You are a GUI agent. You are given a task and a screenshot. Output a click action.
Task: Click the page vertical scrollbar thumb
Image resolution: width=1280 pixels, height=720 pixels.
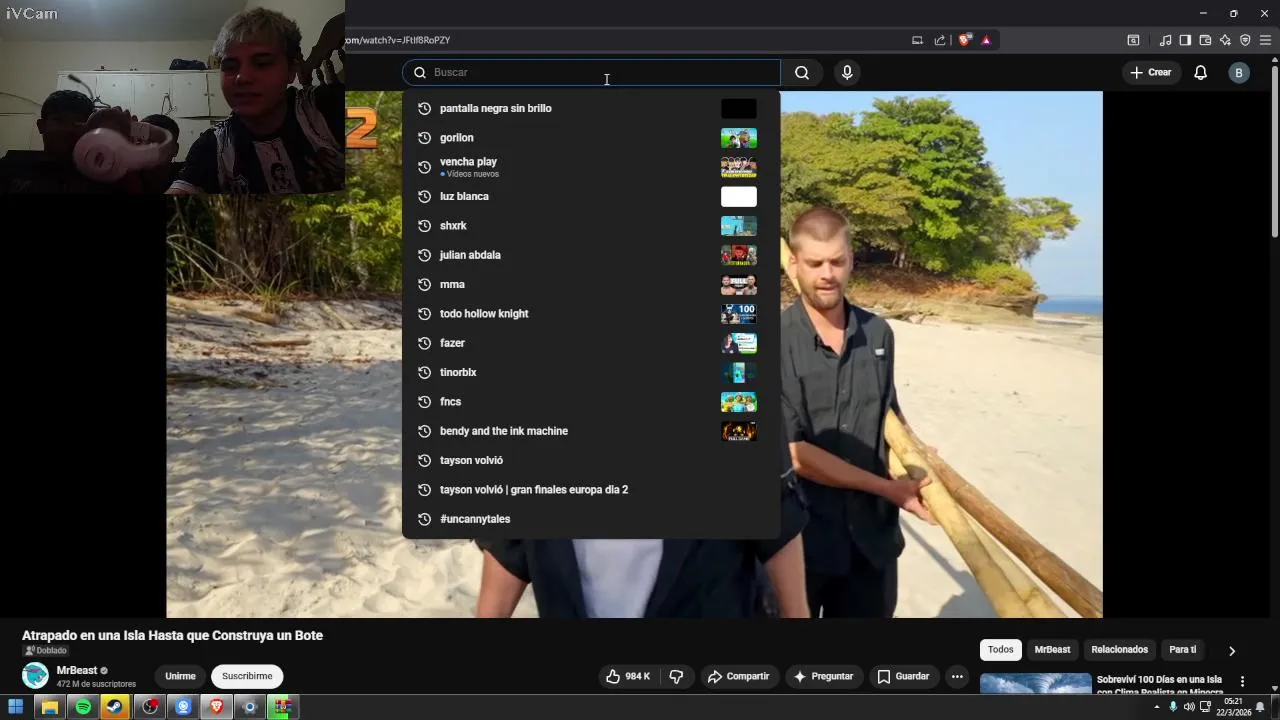(1275, 150)
